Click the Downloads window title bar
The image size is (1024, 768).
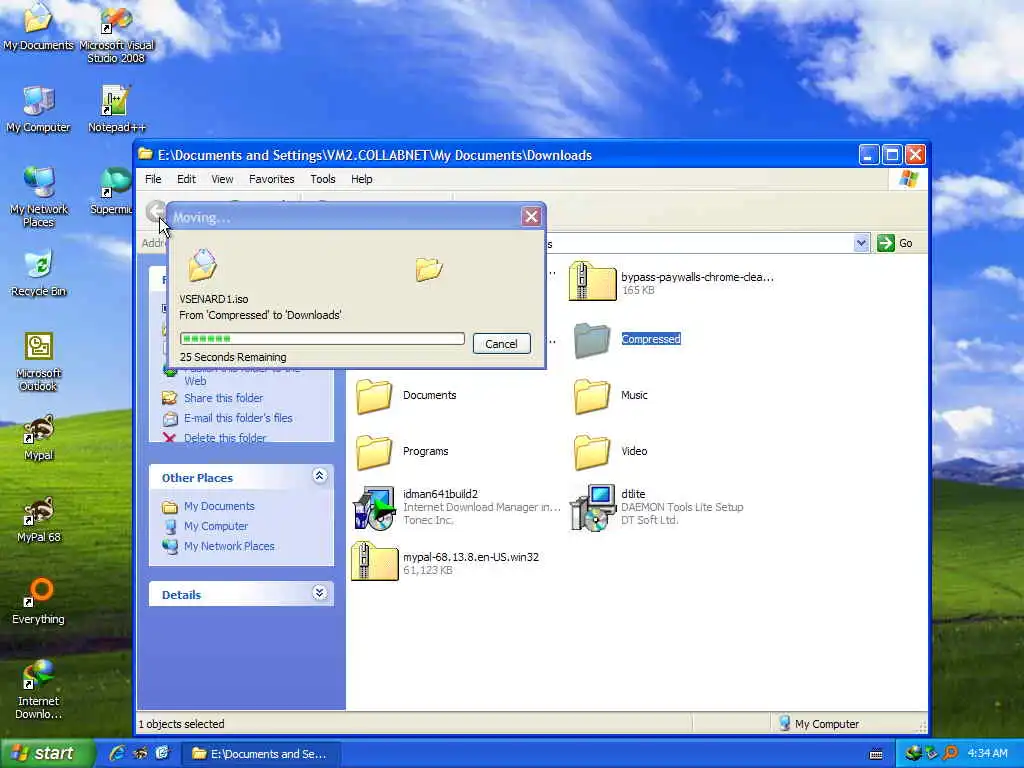coord(496,155)
